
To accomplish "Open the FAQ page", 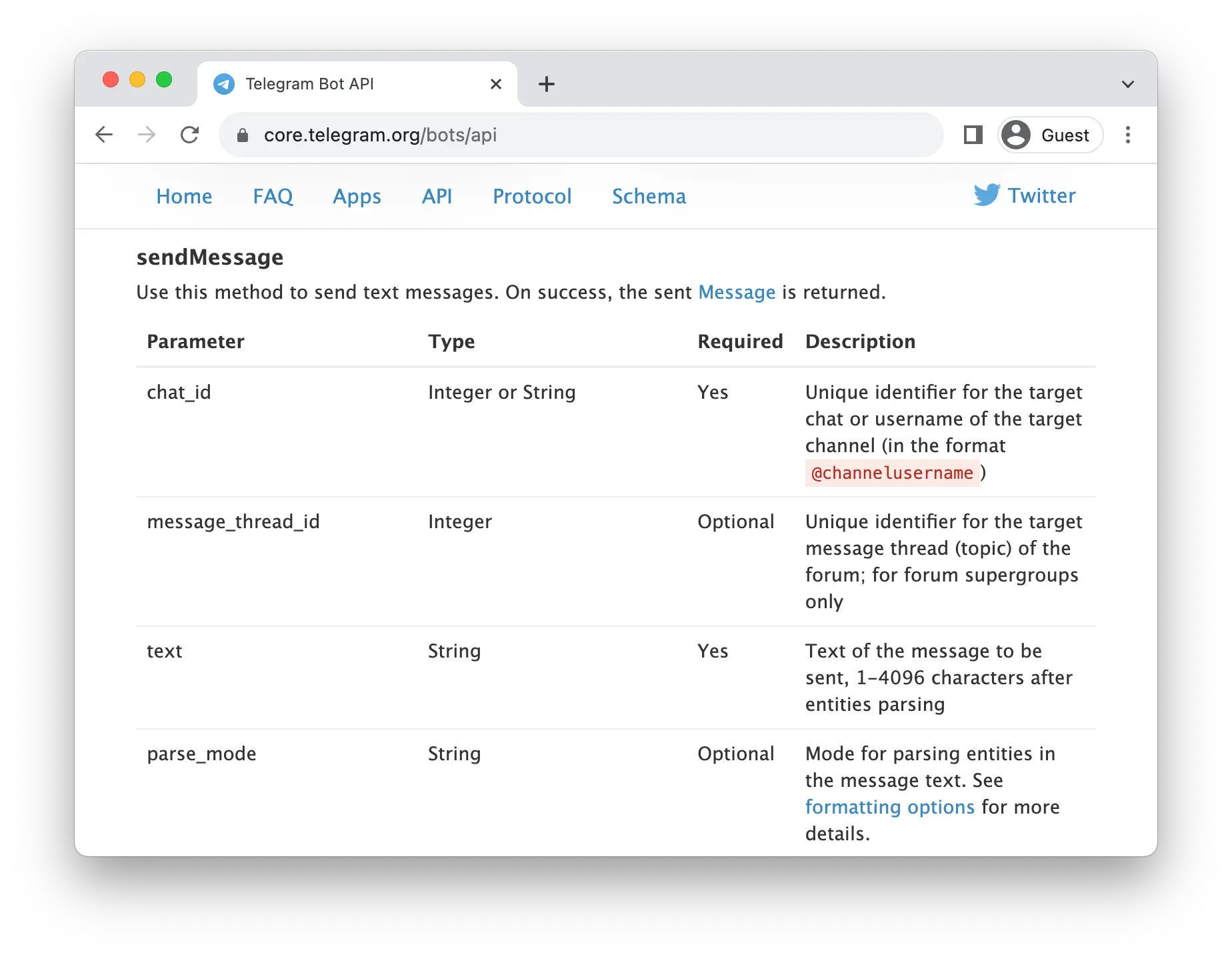I will 272,196.
